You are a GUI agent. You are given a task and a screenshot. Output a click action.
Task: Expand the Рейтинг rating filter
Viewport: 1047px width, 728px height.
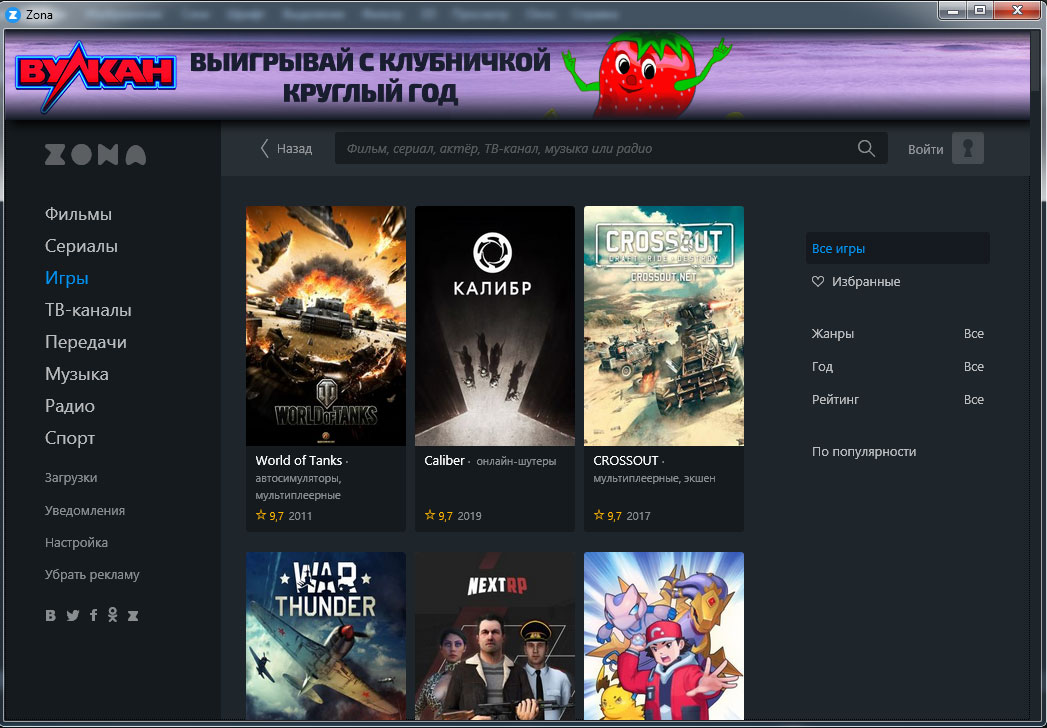[897, 399]
